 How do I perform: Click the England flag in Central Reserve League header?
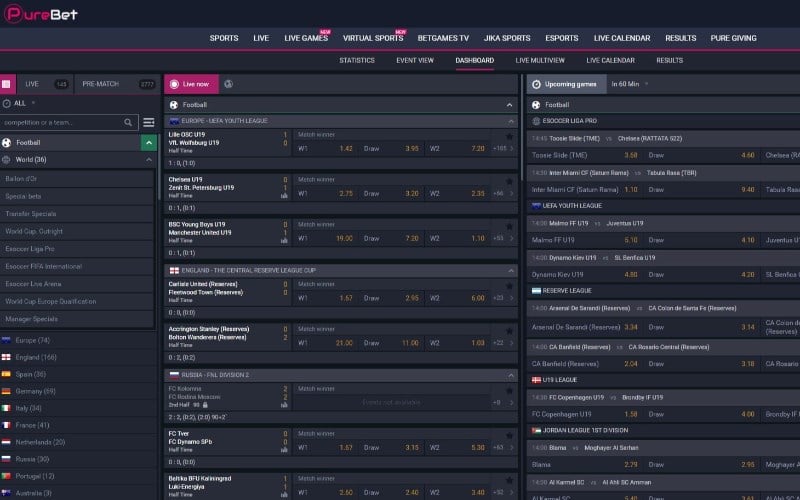(x=174, y=270)
